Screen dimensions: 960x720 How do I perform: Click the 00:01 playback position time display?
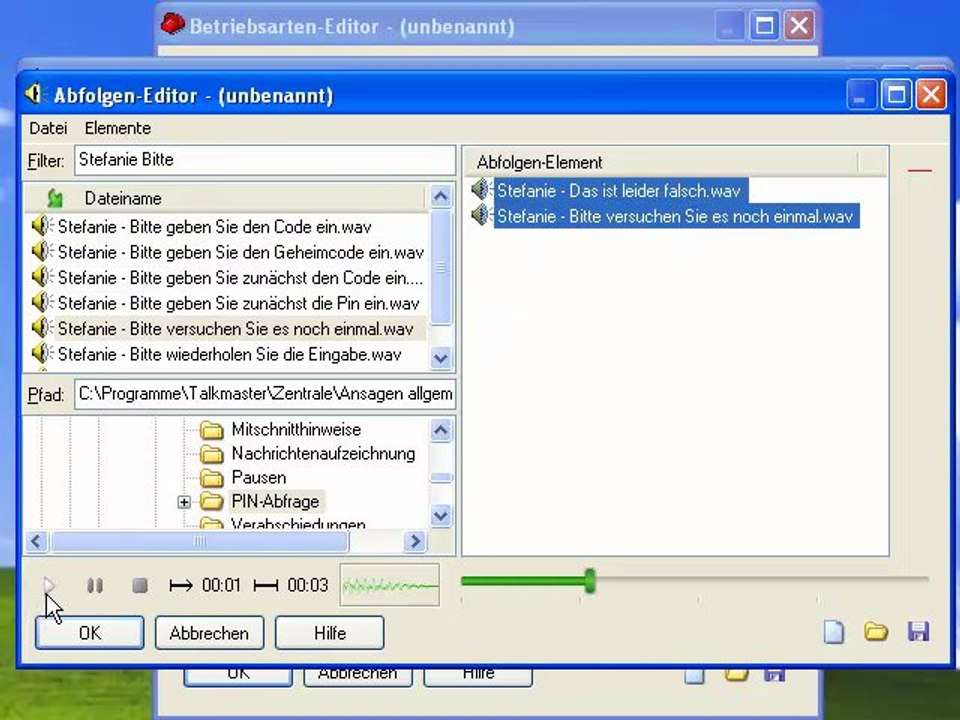pyautogui.click(x=222, y=585)
